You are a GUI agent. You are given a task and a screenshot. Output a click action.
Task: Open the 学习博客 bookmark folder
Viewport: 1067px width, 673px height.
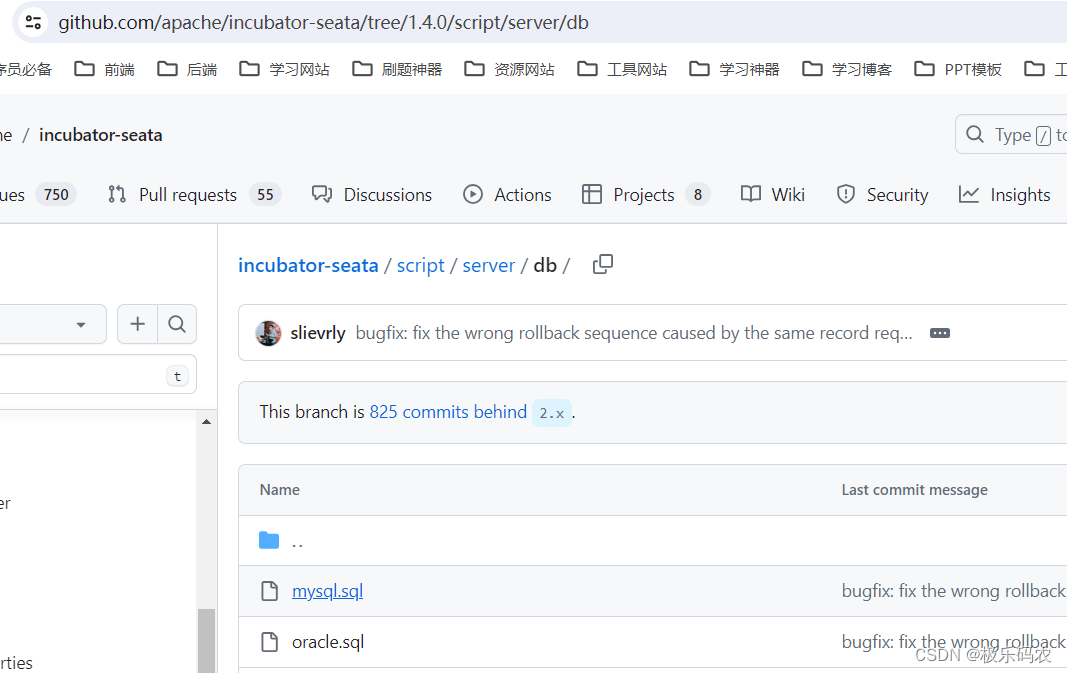point(847,69)
